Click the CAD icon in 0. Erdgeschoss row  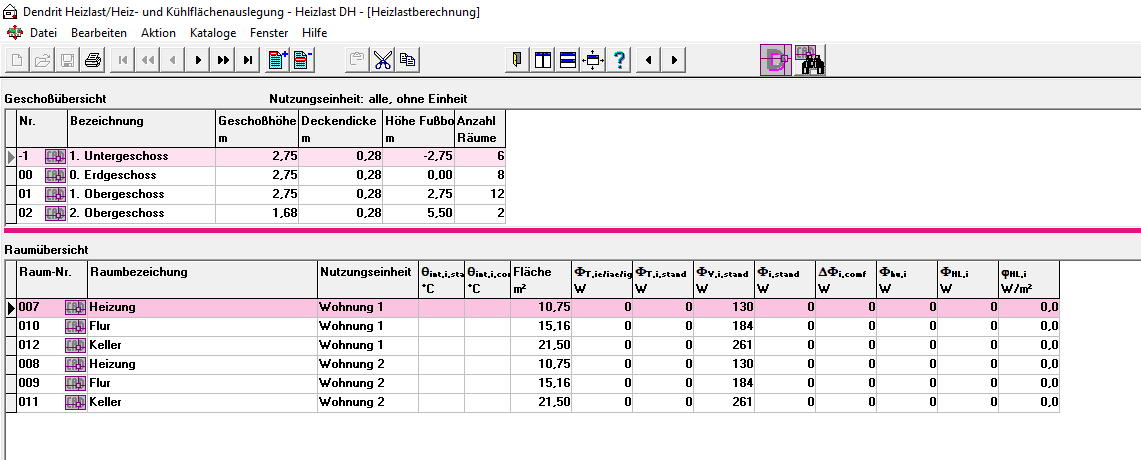click(55, 175)
